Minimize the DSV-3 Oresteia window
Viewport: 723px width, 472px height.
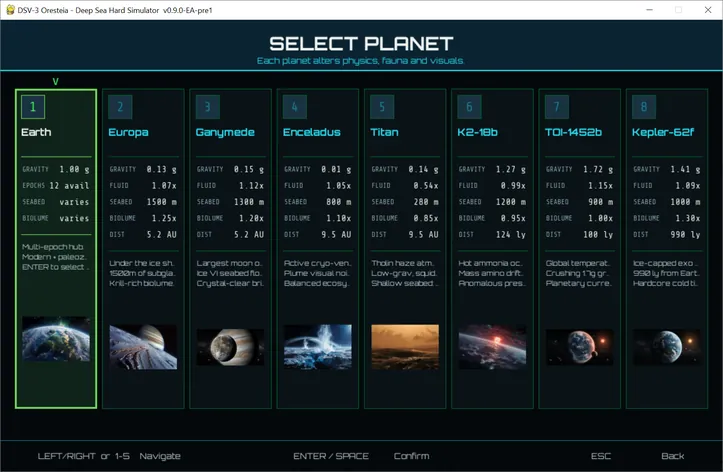pos(649,10)
